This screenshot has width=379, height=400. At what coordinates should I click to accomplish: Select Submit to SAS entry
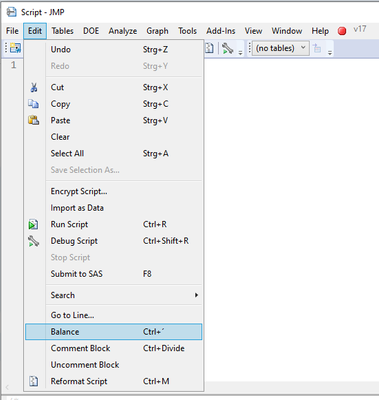[114, 274]
